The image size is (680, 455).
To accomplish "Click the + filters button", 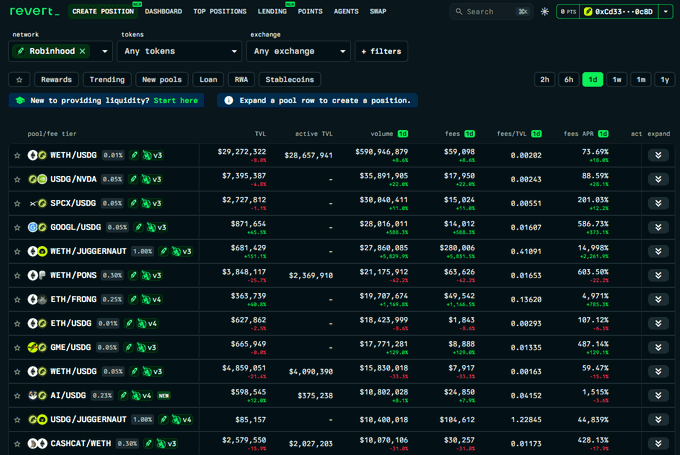I will [x=381, y=51].
